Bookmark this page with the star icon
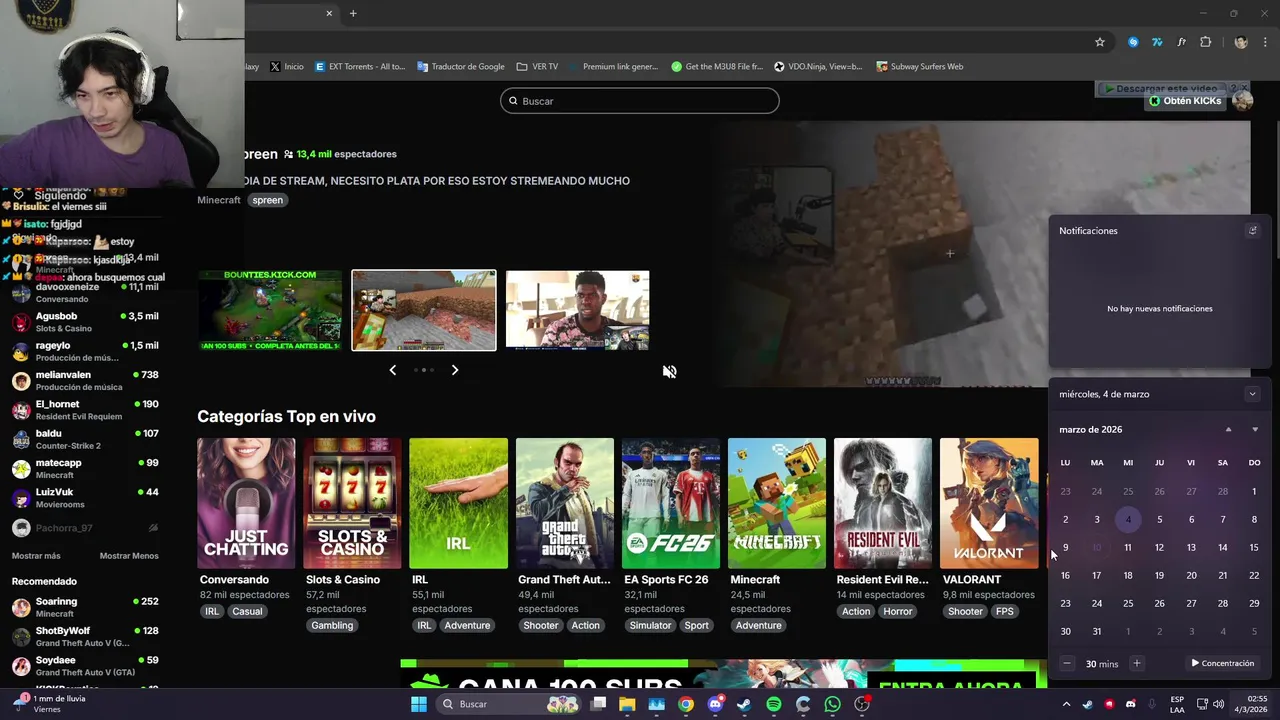The width and height of the screenshot is (1280, 720). click(x=1100, y=42)
